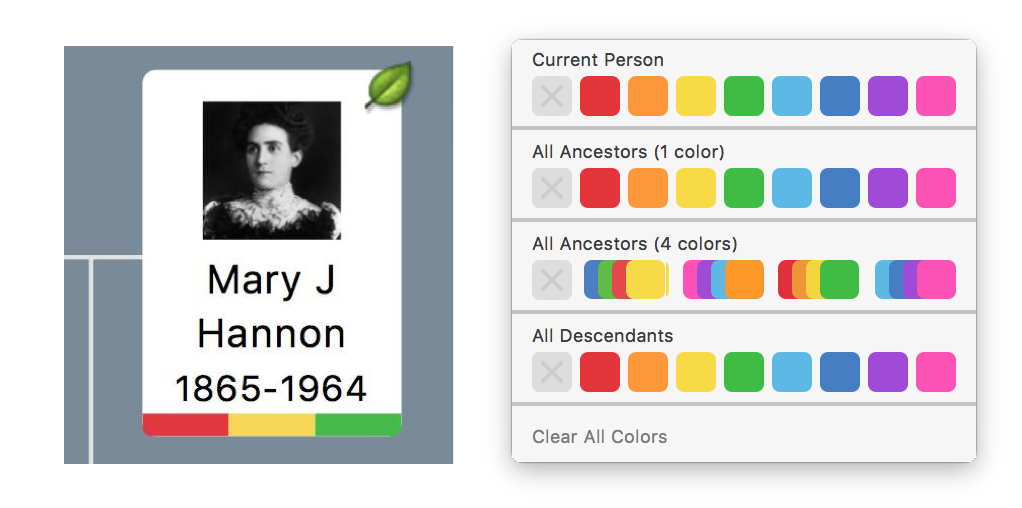
Task: Clear All Descendants color with X swatch
Action: pos(552,372)
